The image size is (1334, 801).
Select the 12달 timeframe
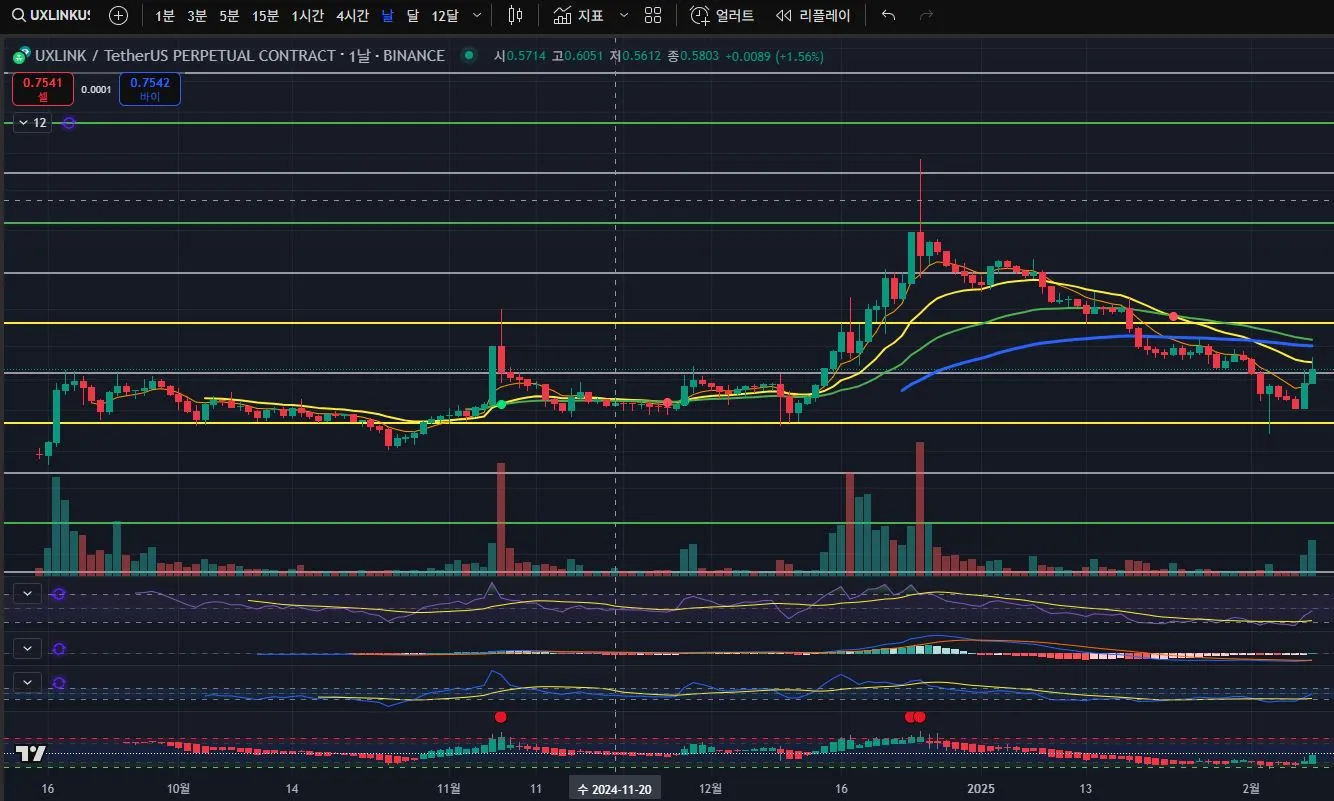pos(444,15)
